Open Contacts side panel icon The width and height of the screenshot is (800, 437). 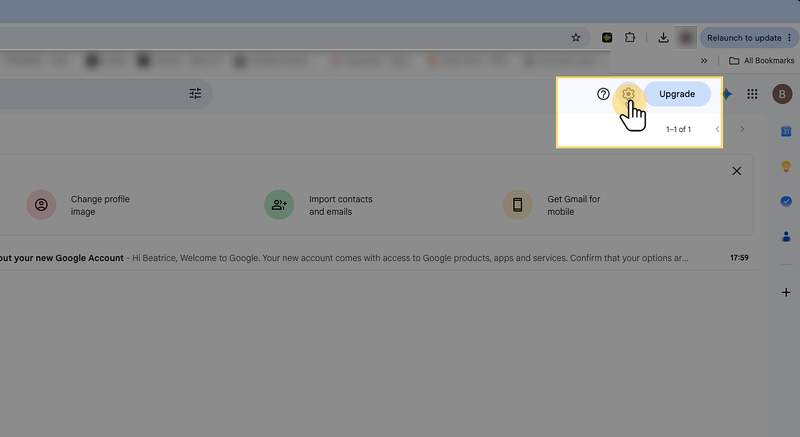coord(786,237)
